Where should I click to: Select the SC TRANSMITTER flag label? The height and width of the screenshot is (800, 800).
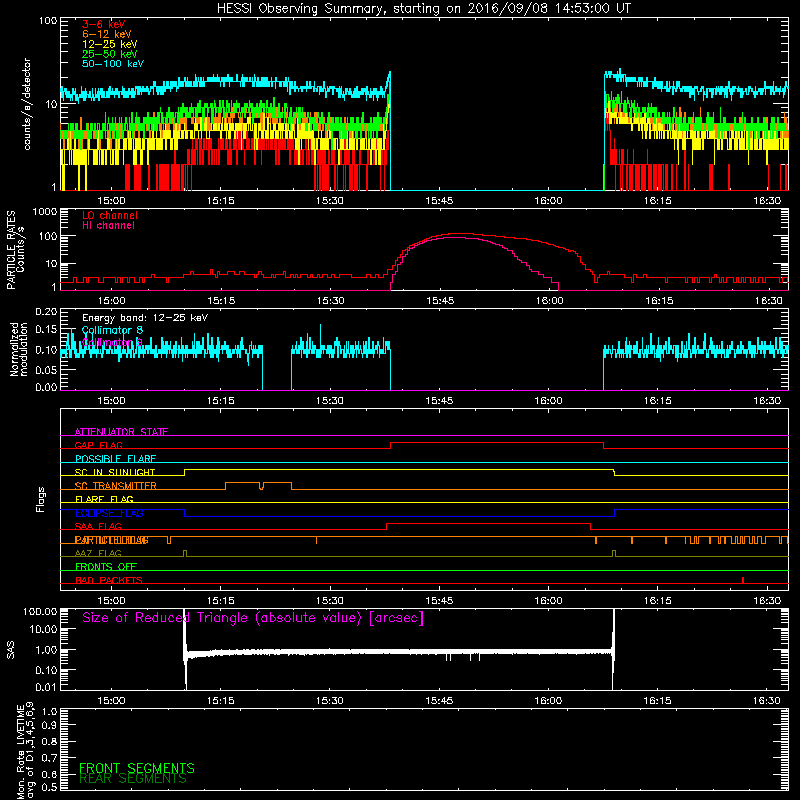point(116,485)
